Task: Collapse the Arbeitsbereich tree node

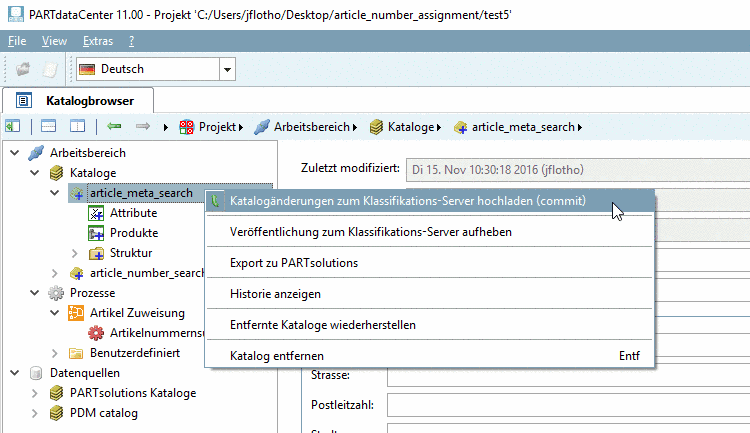Action: point(14,153)
